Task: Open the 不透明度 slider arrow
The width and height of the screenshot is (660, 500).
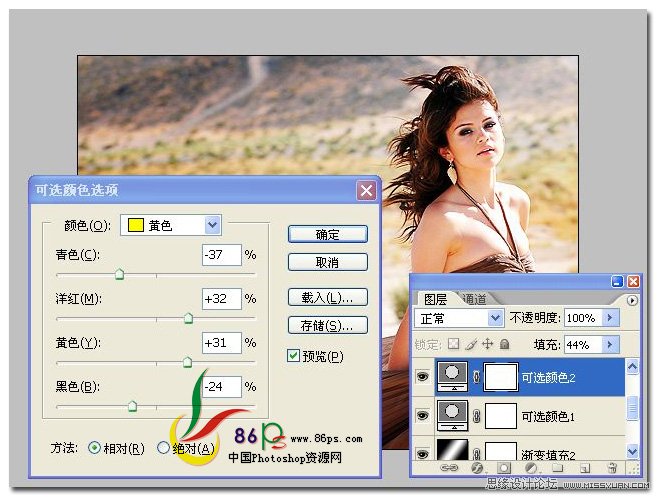Action: point(610,318)
